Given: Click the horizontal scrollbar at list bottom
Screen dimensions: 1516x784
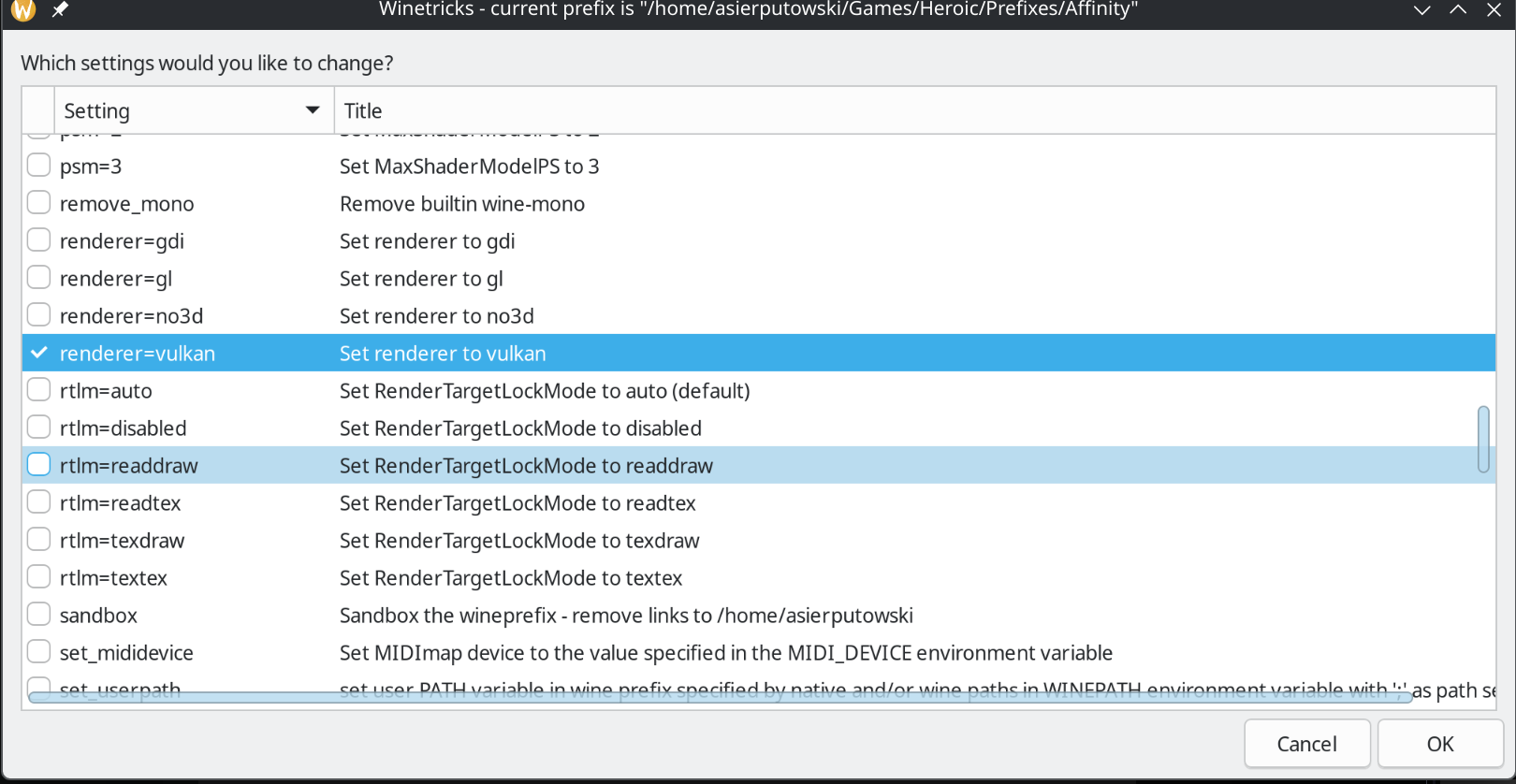Looking at the screenshot, I should [720, 697].
